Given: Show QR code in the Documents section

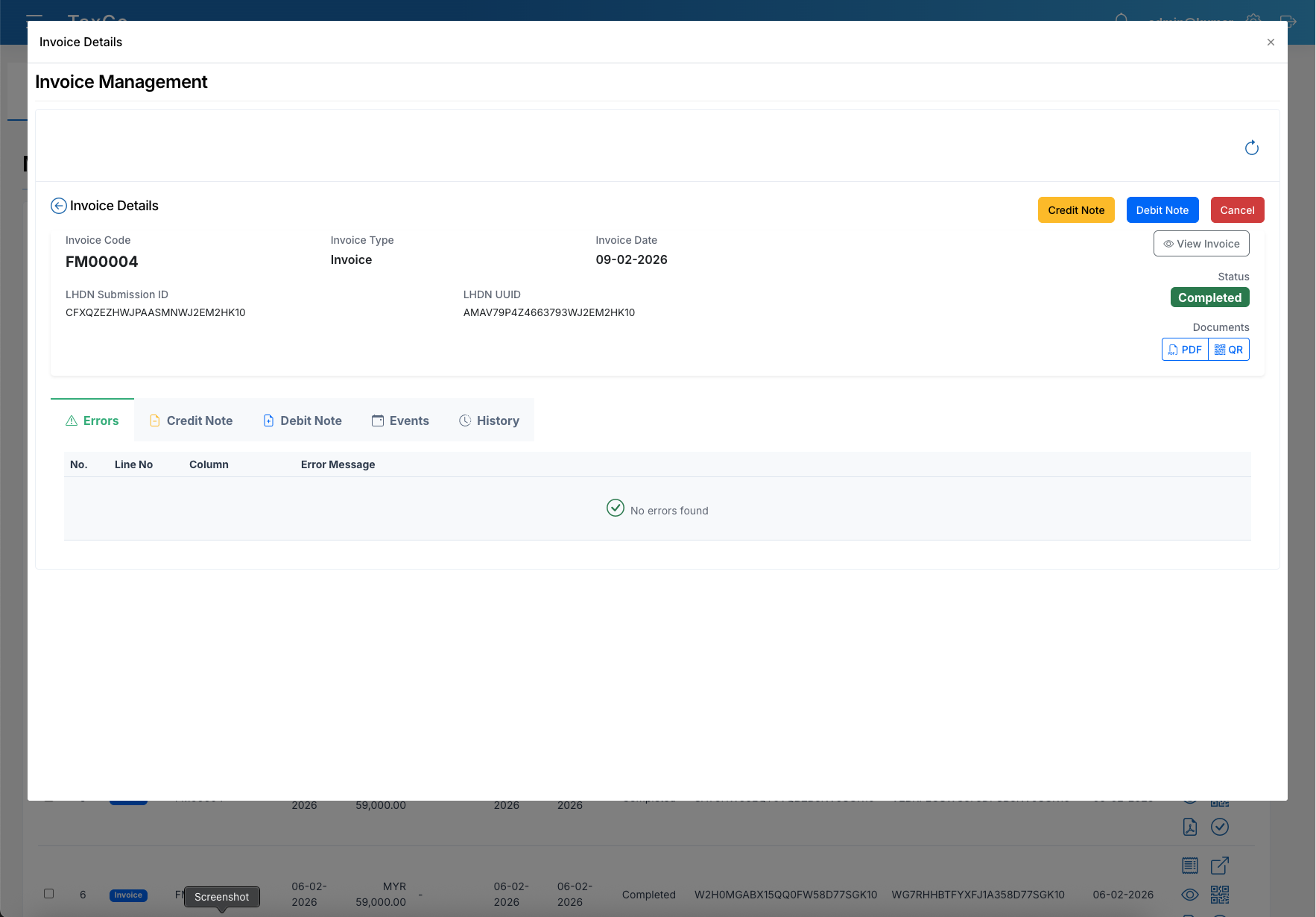Looking at the screenshot, I should click(1230, 349).
